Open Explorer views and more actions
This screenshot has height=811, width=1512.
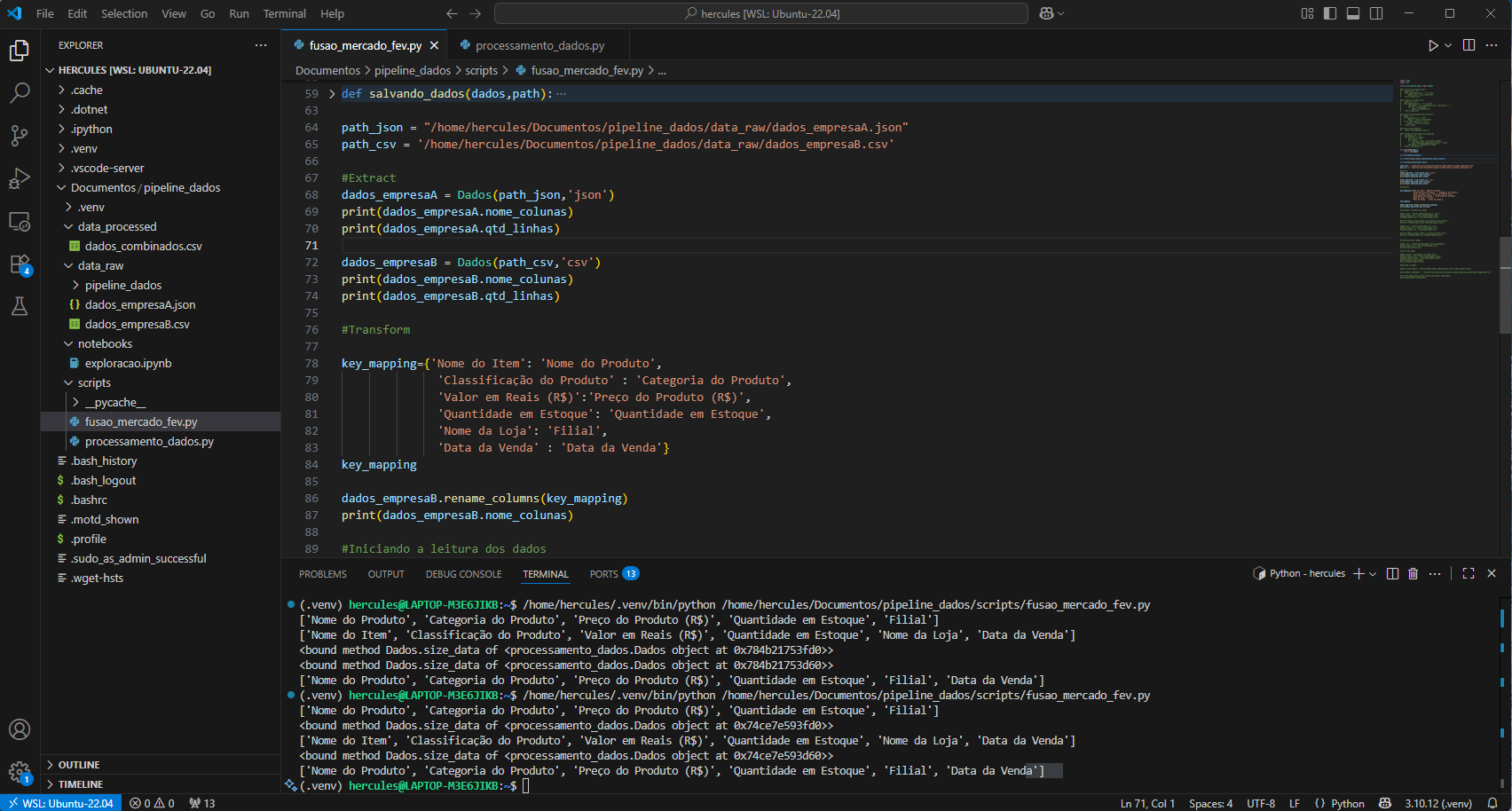point(261,45)
